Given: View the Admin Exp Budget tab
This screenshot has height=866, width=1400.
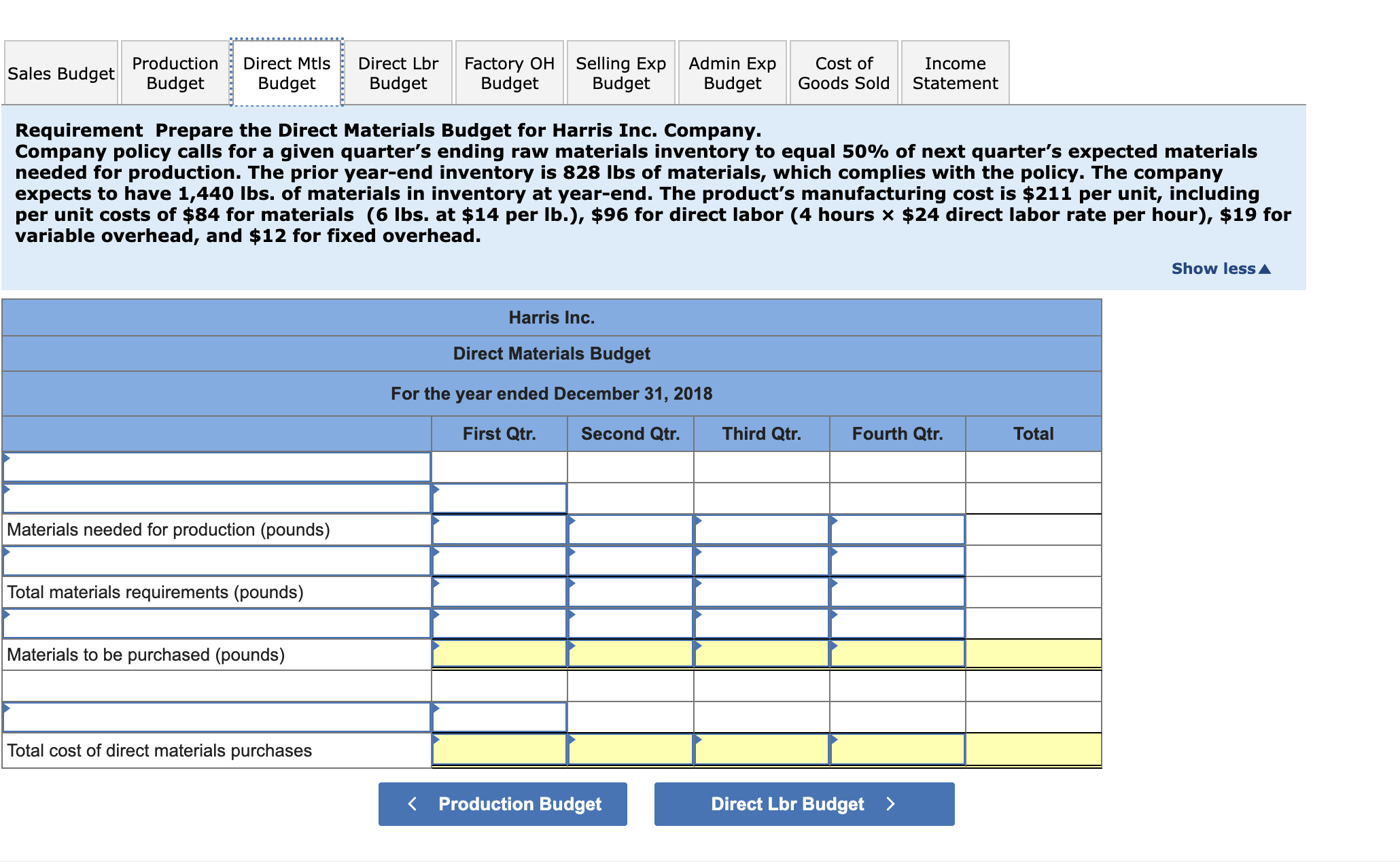Looking at the screenshot, I should point(731,73).
